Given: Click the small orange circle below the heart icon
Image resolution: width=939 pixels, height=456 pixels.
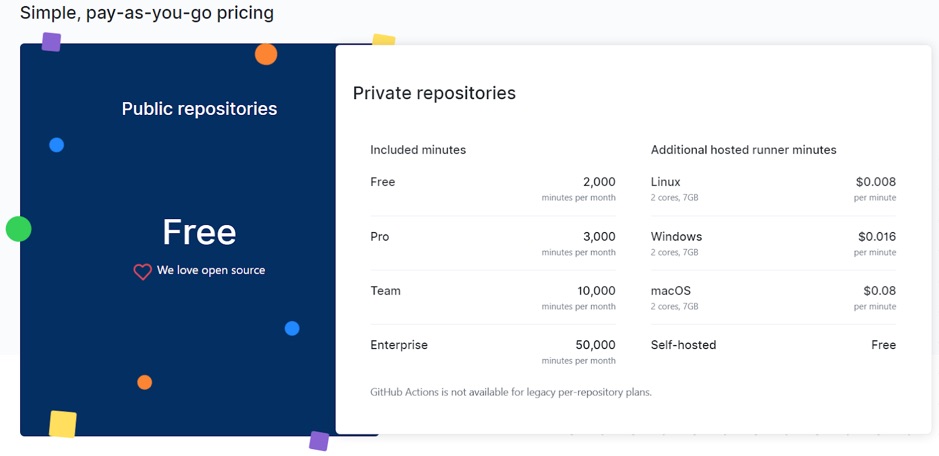Looking at the screenshot, I should (145, 382).
